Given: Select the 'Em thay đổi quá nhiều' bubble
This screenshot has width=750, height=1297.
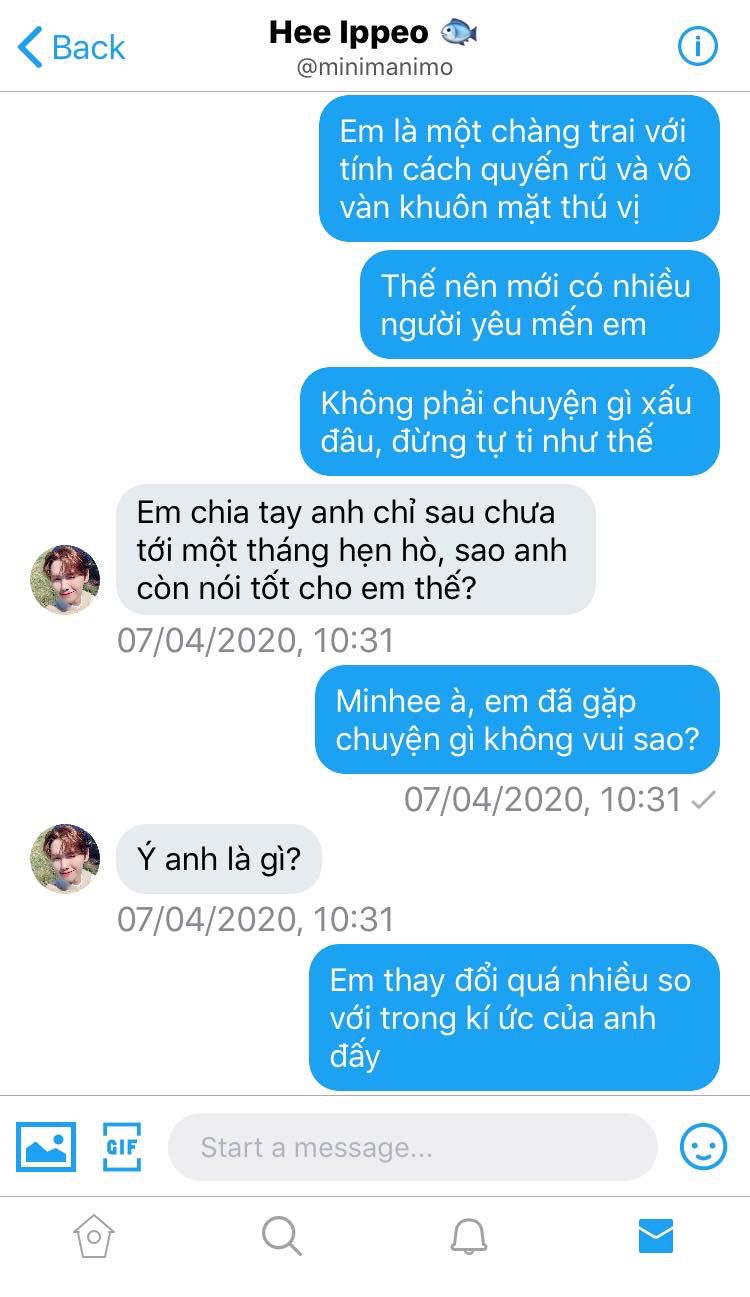Looking at the screenshot, I should [514, 1017].
